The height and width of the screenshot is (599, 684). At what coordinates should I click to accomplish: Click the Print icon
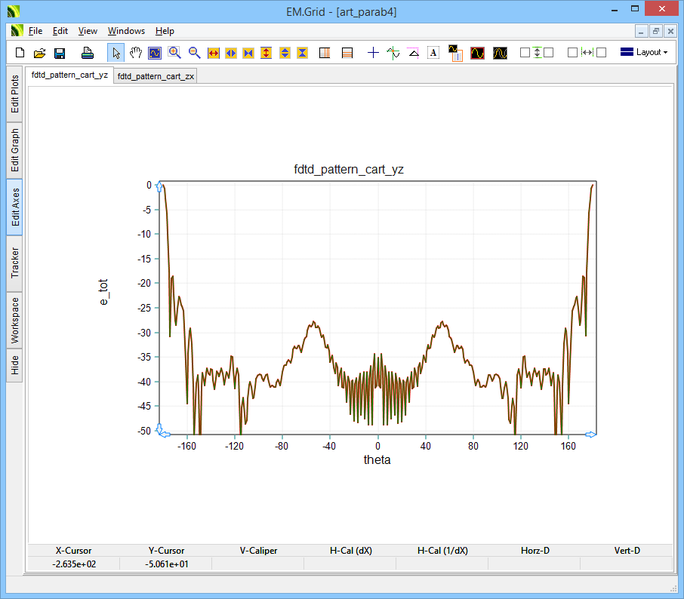(x=87, y=52)
